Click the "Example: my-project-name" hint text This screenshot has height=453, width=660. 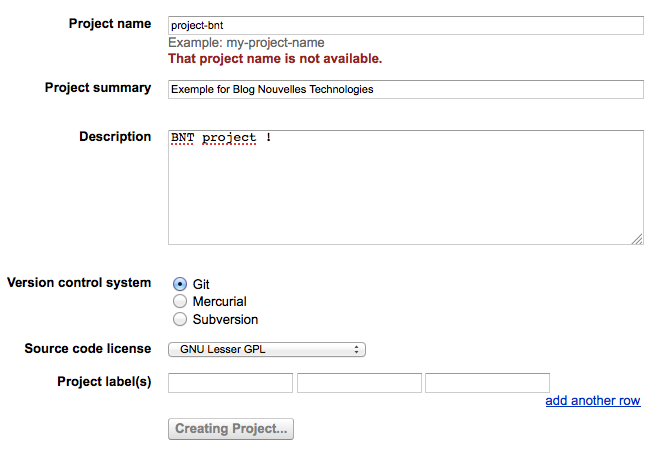tap(246, 43)
